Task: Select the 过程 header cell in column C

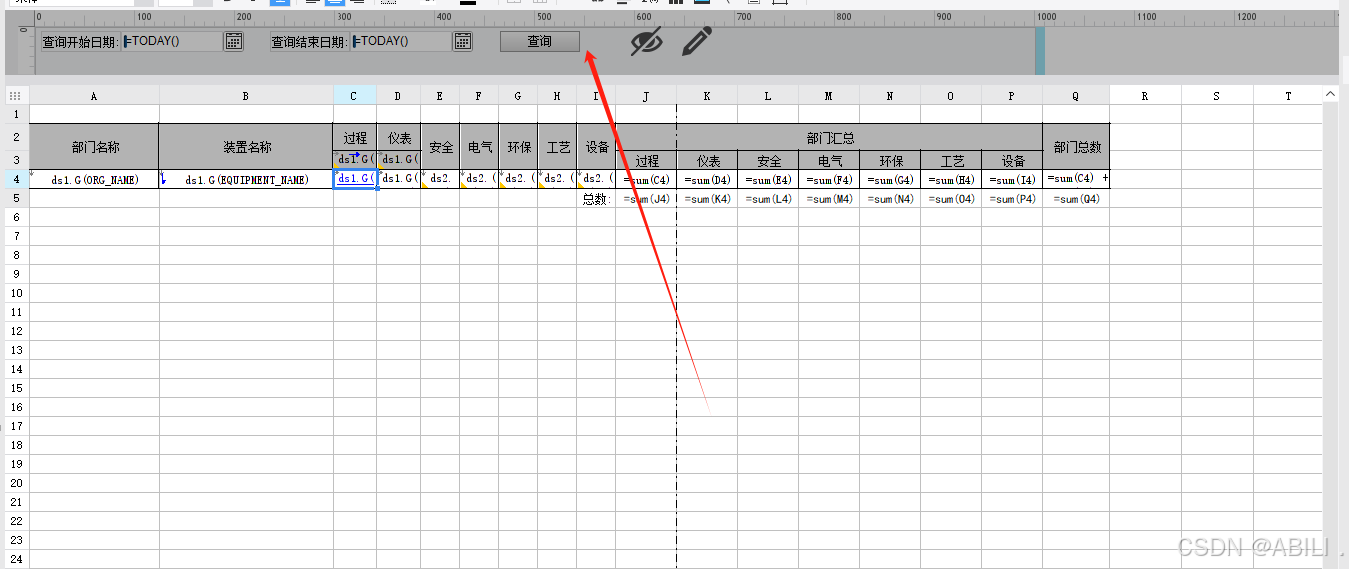Action: click(355, 137)
